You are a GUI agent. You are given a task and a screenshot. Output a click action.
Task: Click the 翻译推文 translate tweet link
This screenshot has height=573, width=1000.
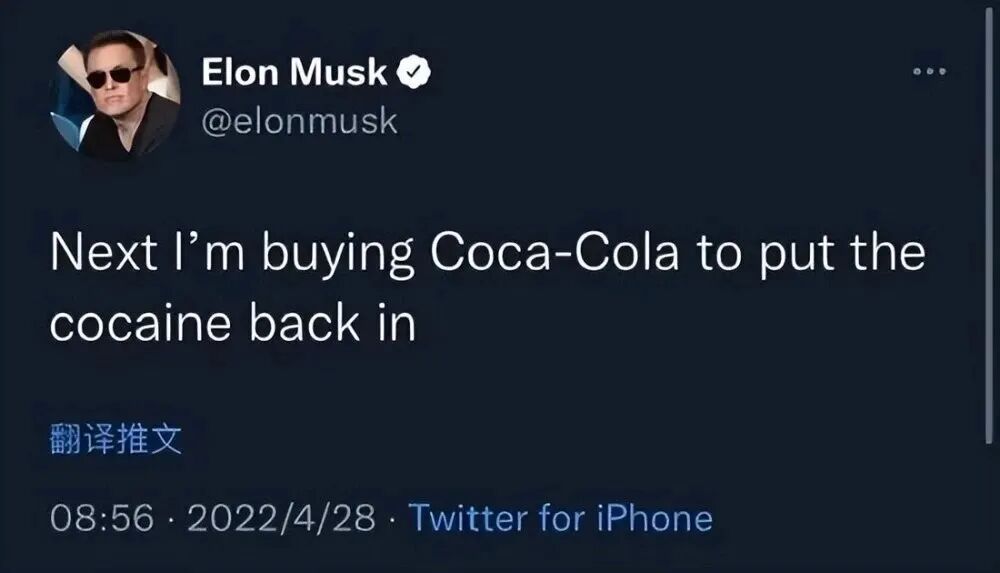(116, 440)
